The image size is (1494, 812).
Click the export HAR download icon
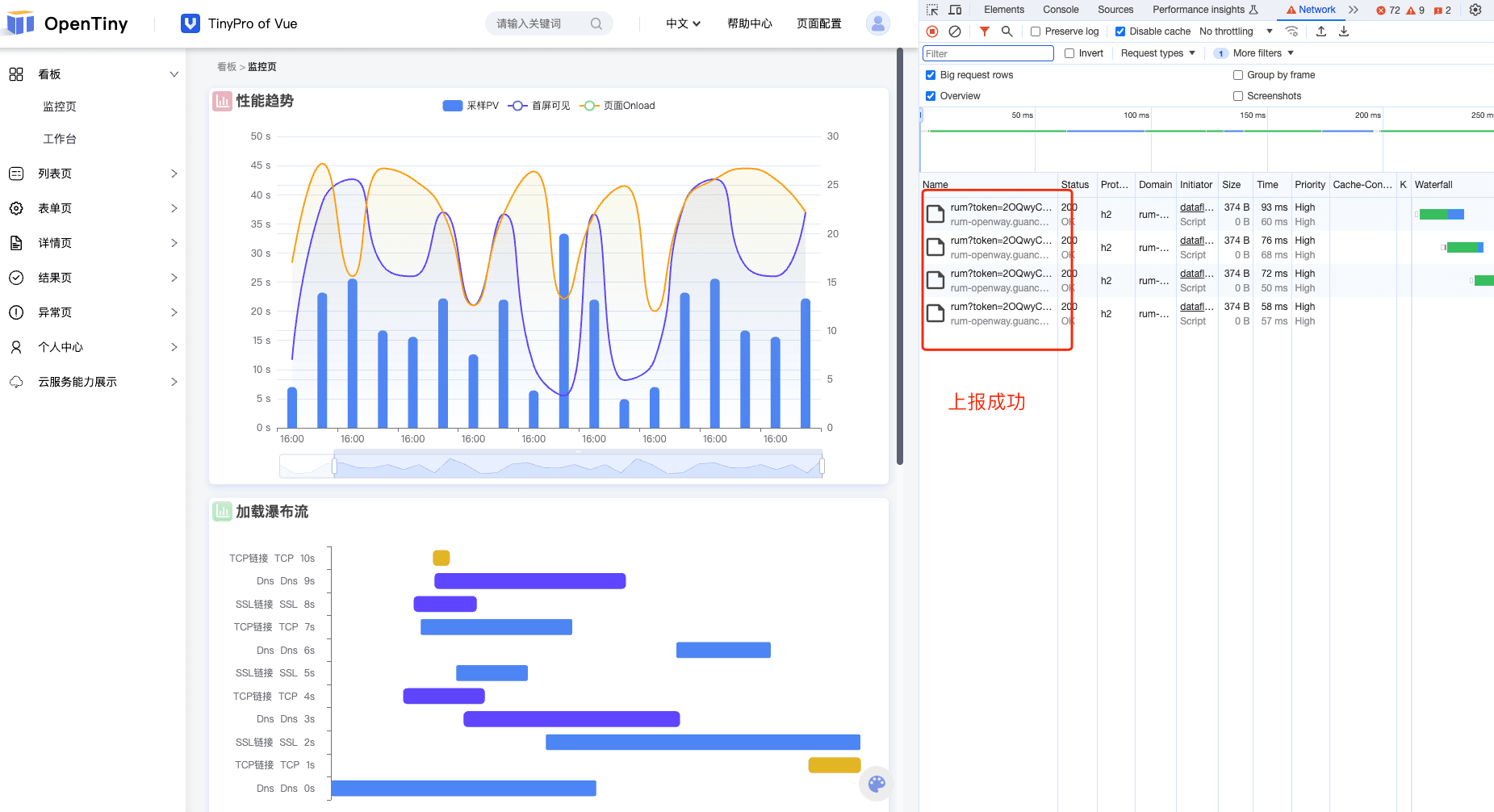1344,31
